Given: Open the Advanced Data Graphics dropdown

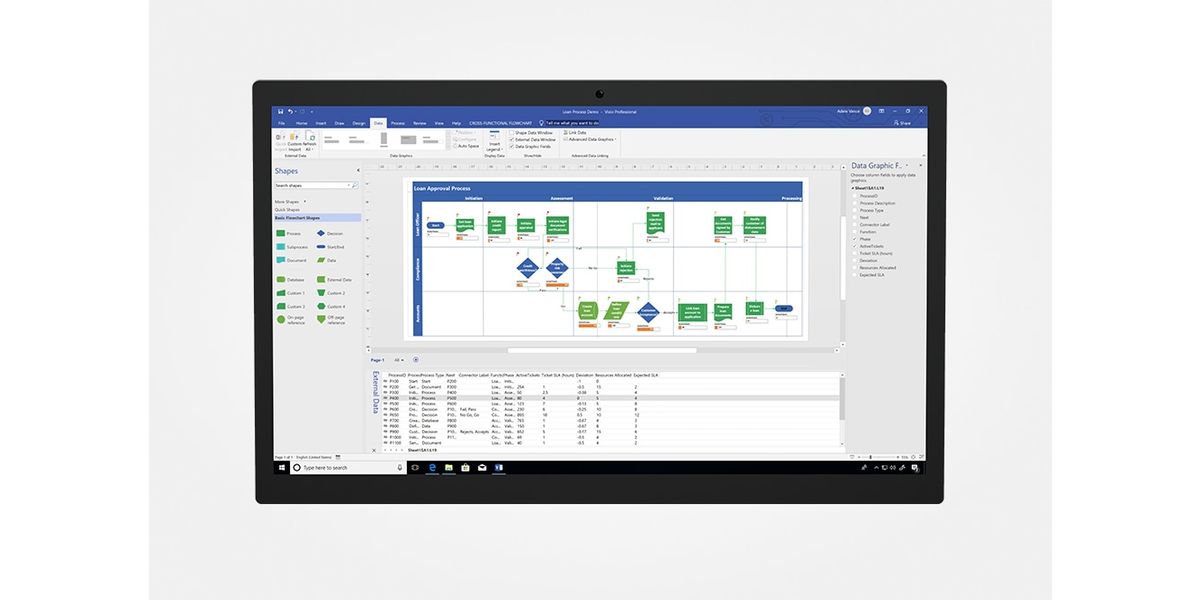Looking at the screenshot, I should click(x=589, y=139).
